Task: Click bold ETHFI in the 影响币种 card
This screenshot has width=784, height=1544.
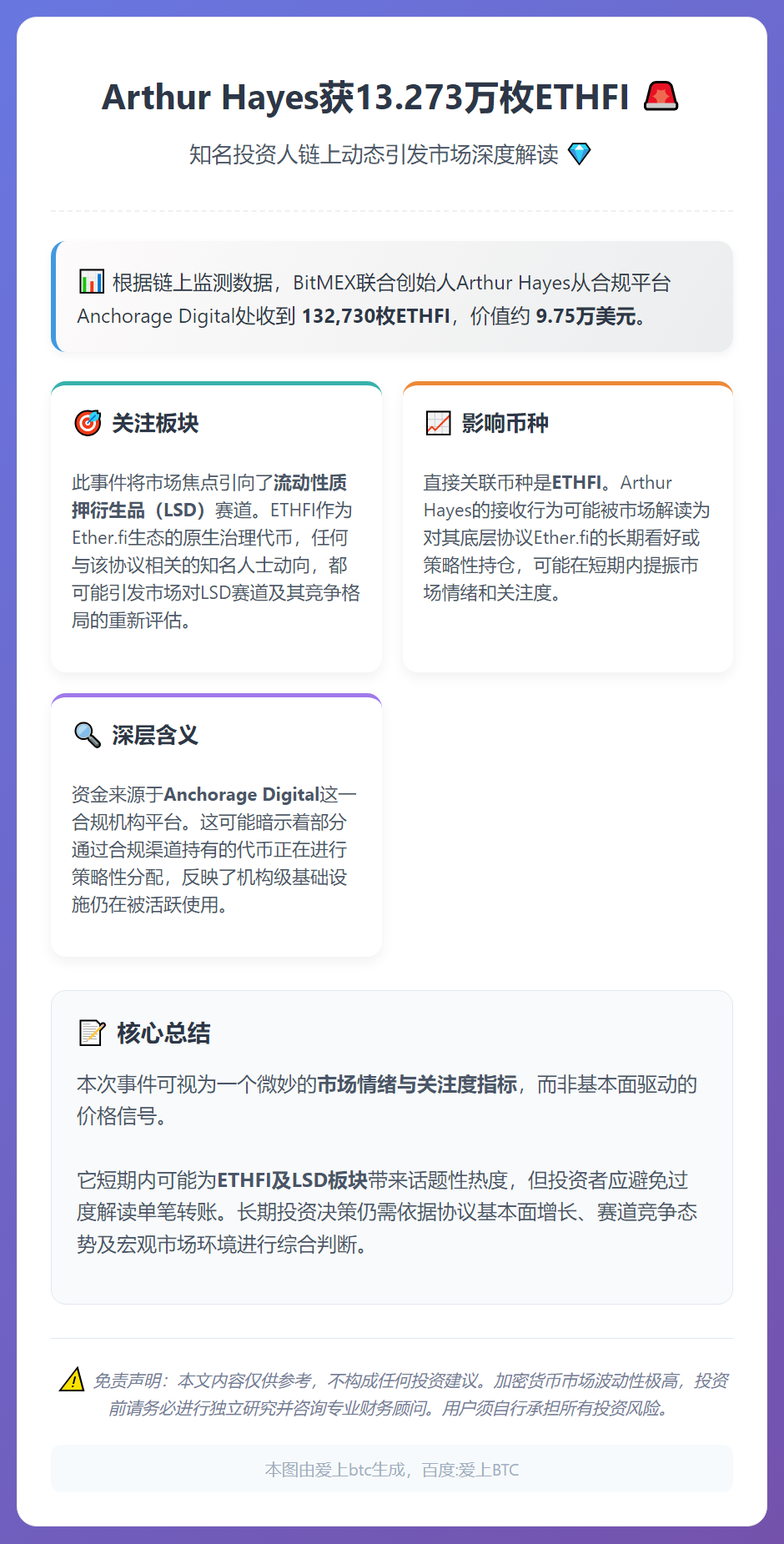Action: click(x=576, y=482)
